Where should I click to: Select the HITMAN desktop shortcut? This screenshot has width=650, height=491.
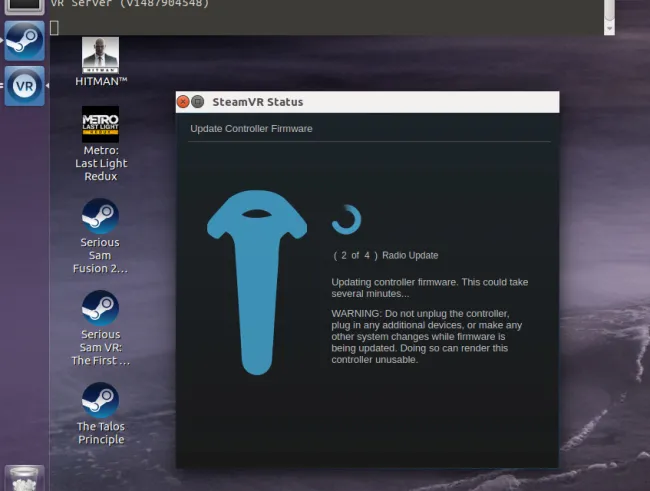(x=101, y=62)
